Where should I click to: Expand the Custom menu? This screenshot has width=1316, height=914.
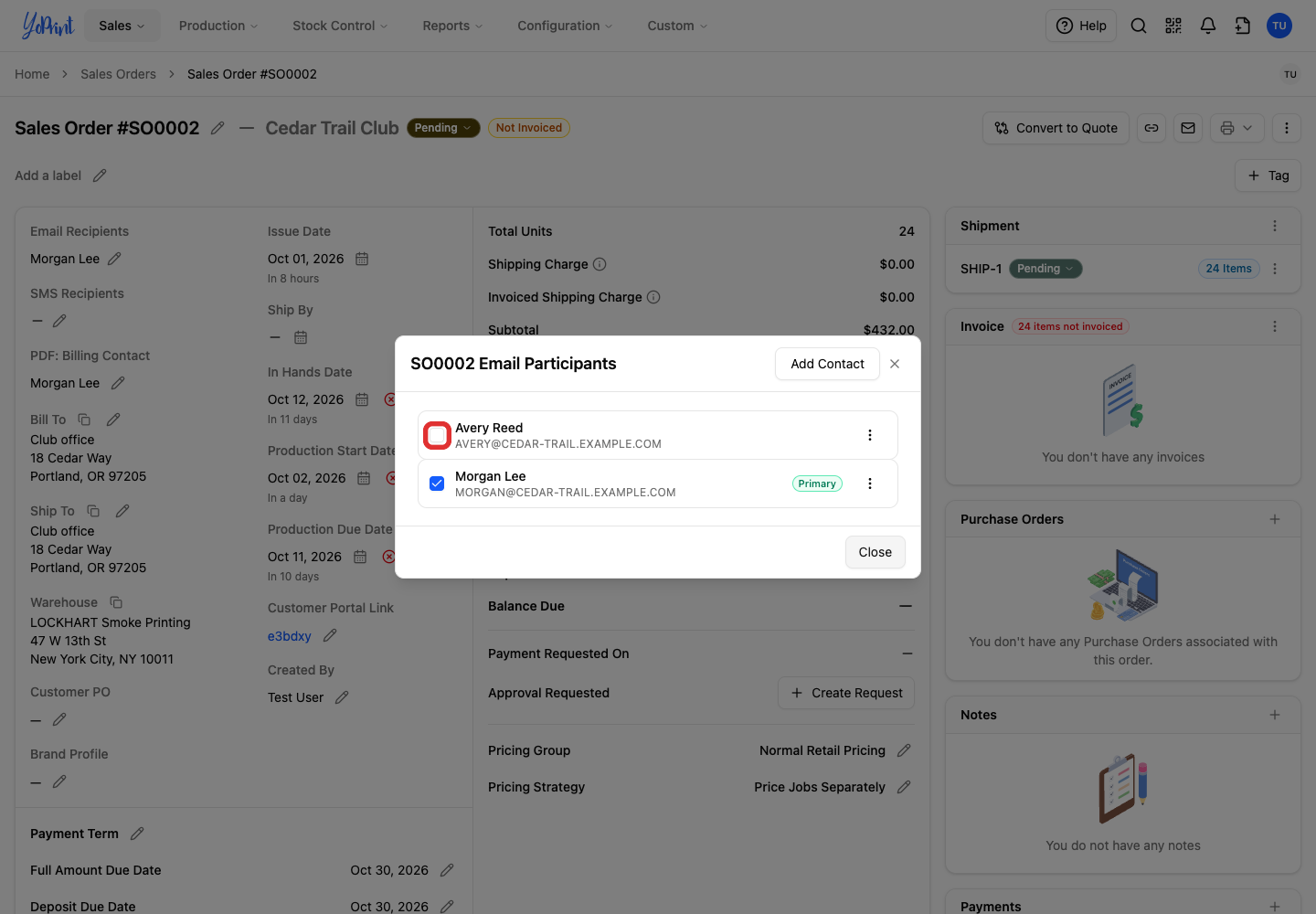point(677,26)
